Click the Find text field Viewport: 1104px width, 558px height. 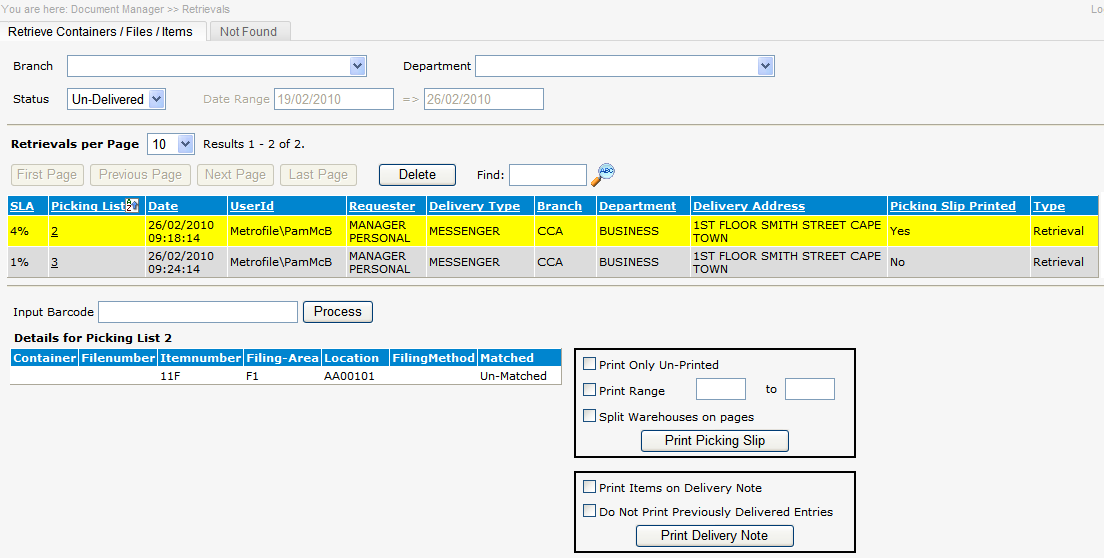(548, 175)
